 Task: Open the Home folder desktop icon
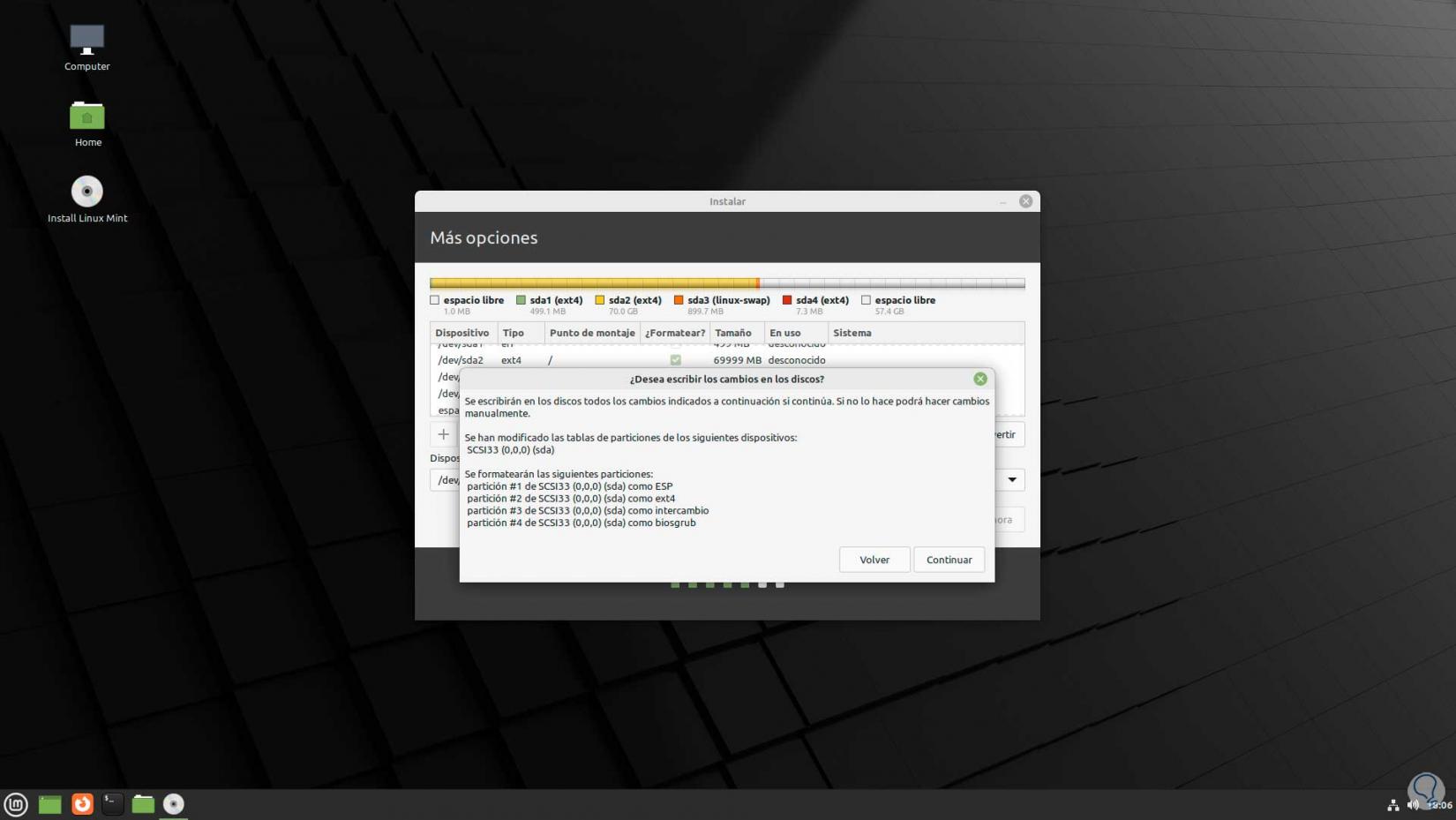87,124
